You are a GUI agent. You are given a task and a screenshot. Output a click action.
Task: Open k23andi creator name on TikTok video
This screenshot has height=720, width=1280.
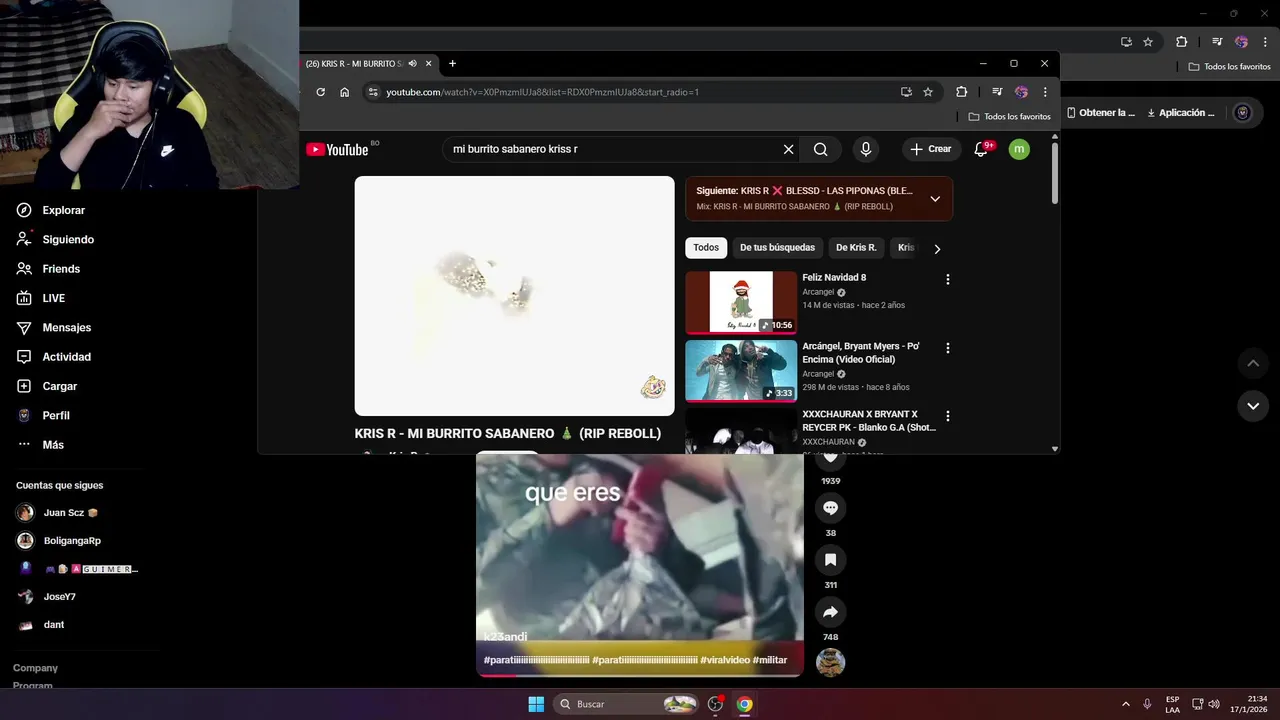[505, 637]
